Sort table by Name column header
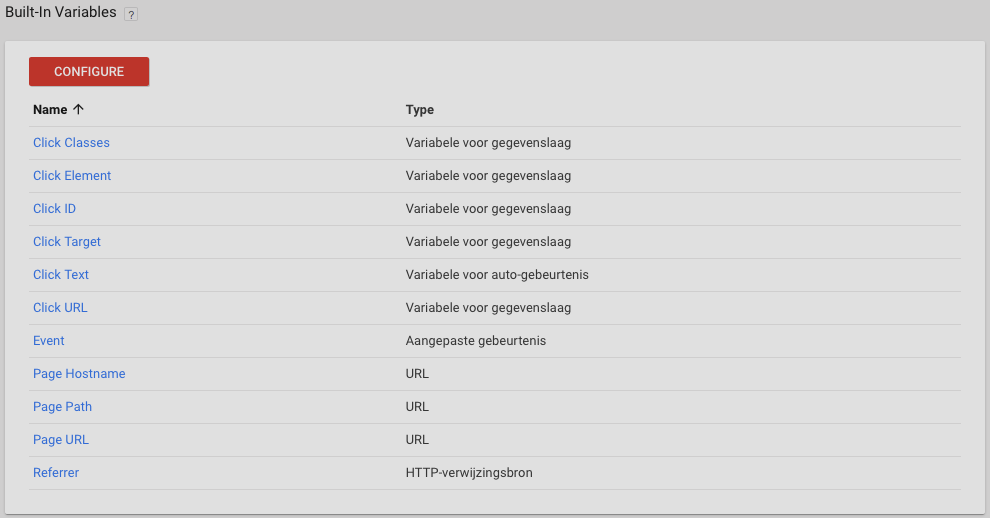 point(50,110)
